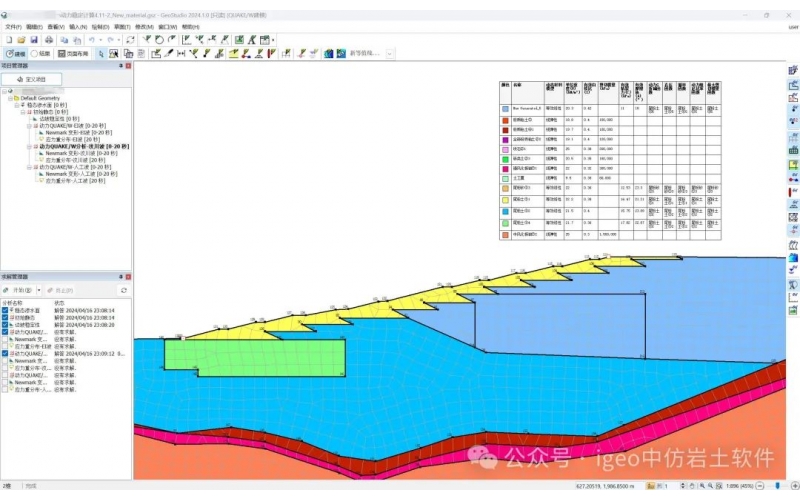The image size is (800, 500).
Task: Uncheck the 边坡稳定性 analysis checkbox
Action: (5, 324)
